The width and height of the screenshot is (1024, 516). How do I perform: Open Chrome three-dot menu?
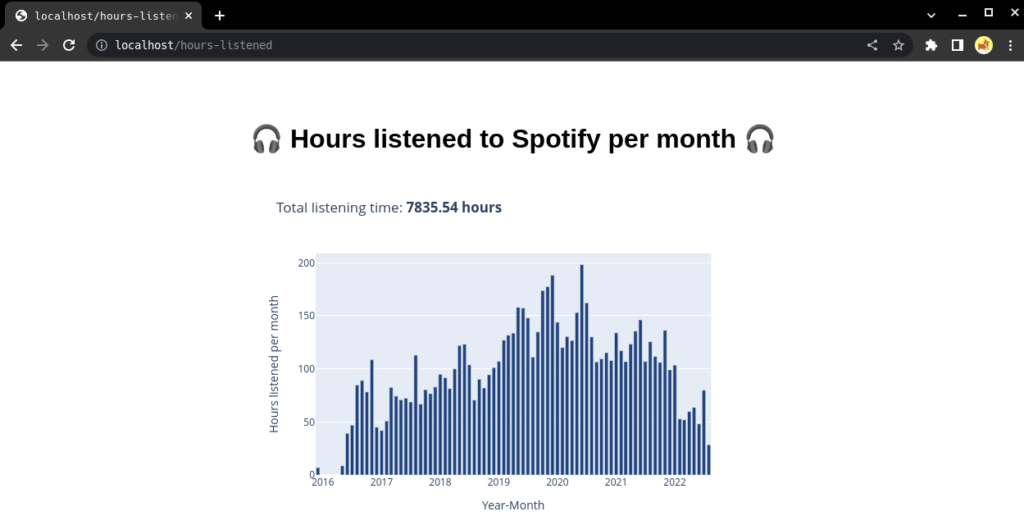[1010, 45]
